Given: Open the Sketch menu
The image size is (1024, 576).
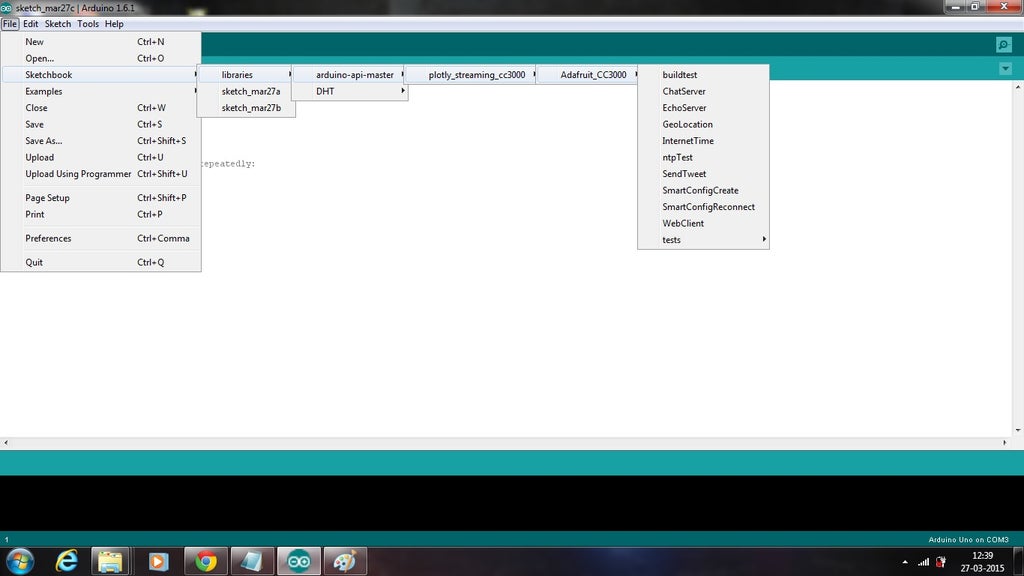Looking at the screenshot, I should pyautogui.click(x=57, y=24).
